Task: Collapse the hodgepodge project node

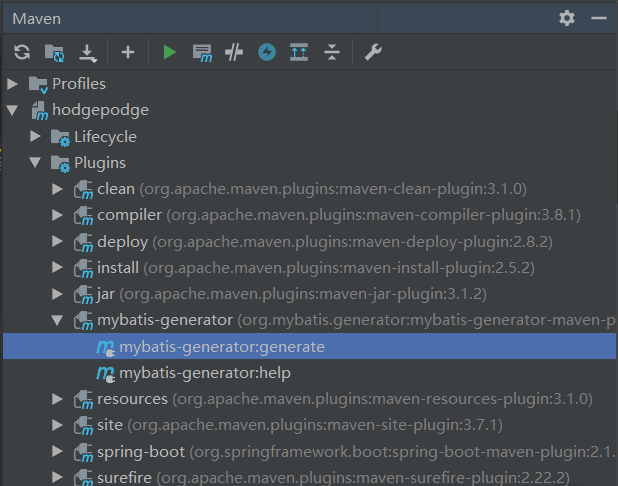Action: click(12, 110)
